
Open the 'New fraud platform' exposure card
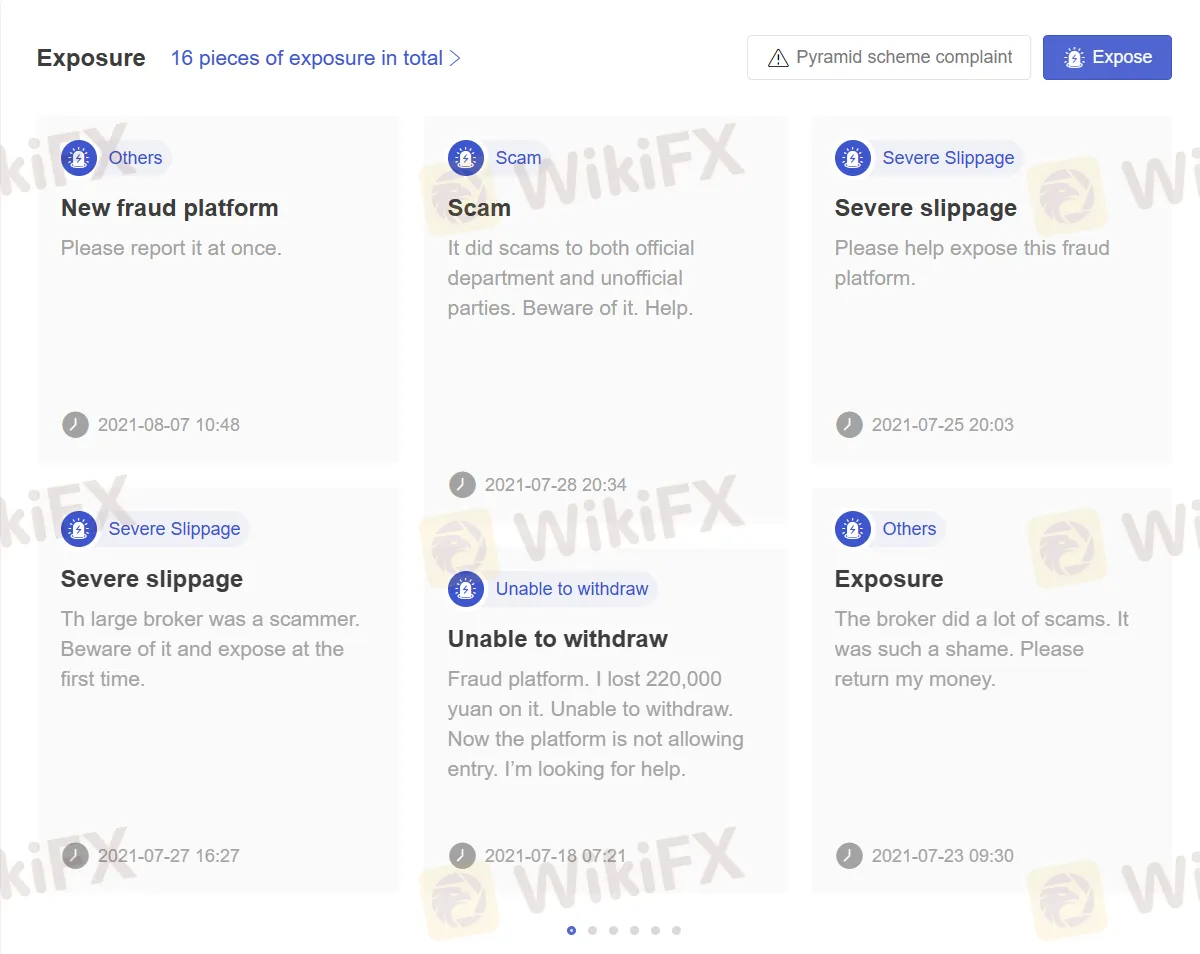click(x=218, y=290)
